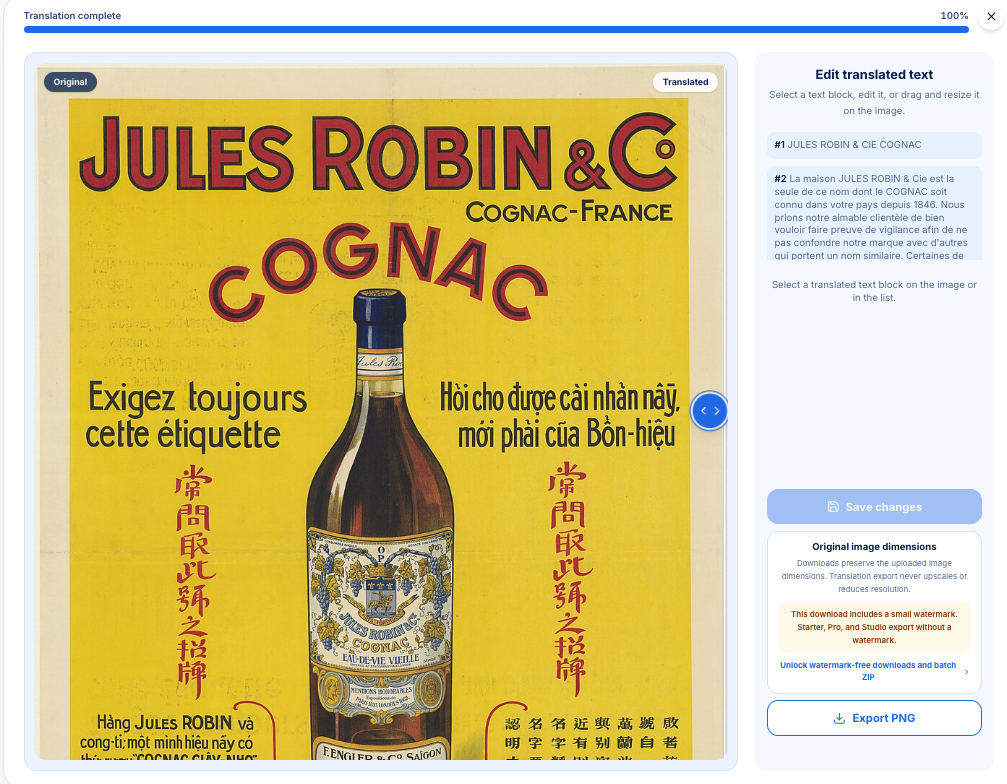Grab the before/after comparison slider handle
This screenshot has height=784, width=1007.
(x=710, y=411)
